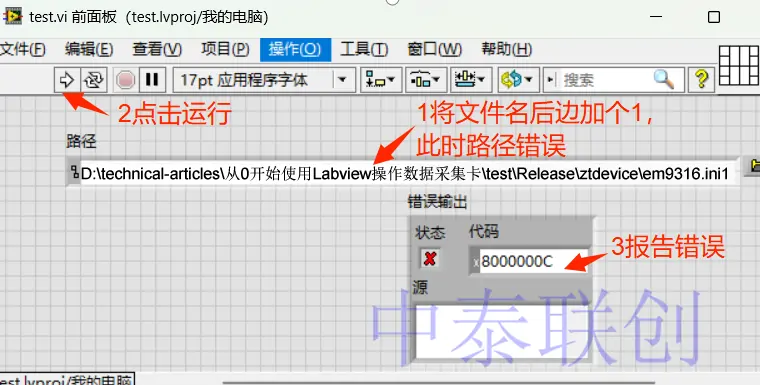Click the hex radix indicator on code field
The height and width of the screenshot is (385, 760).
[x=475, y=262]
